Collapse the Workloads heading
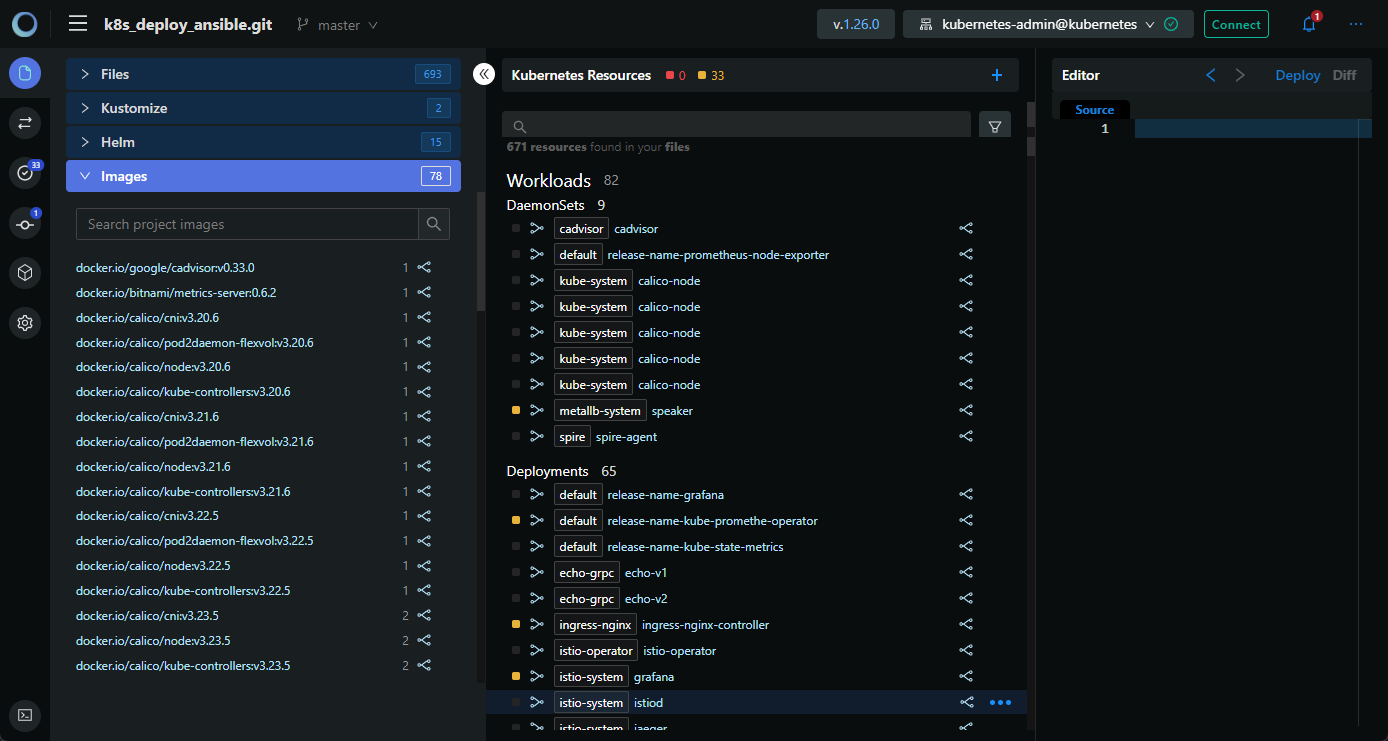Viewport: 1388px width, 741px height. pos(549,181)
